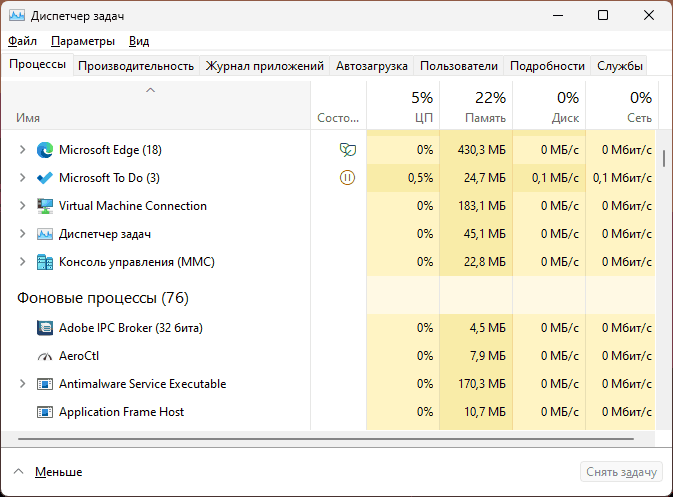673x497 pixels.
Task: Click the Снять задачу button
Action: pos(621,472)
